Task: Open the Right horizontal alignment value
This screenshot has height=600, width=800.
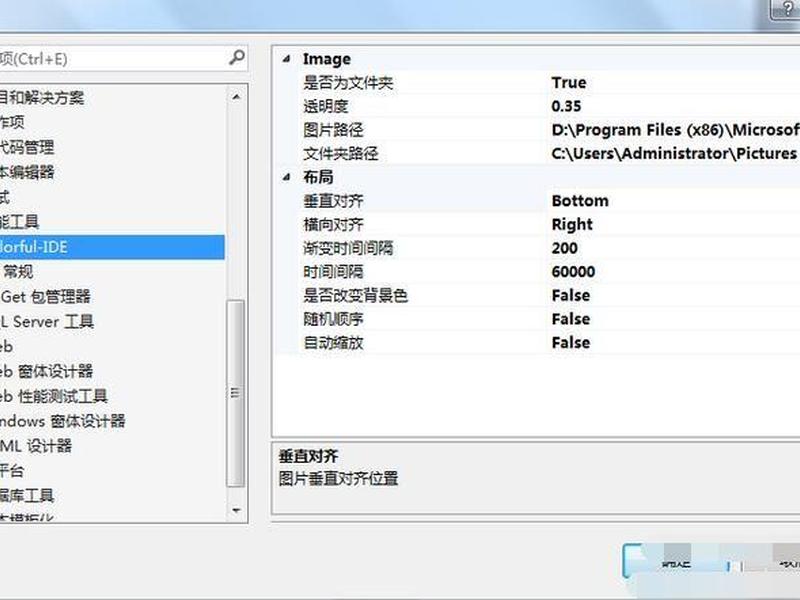Action: tap(572, 224)
